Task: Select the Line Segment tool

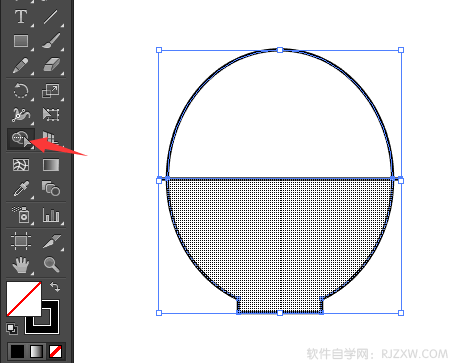Action: 51,17
